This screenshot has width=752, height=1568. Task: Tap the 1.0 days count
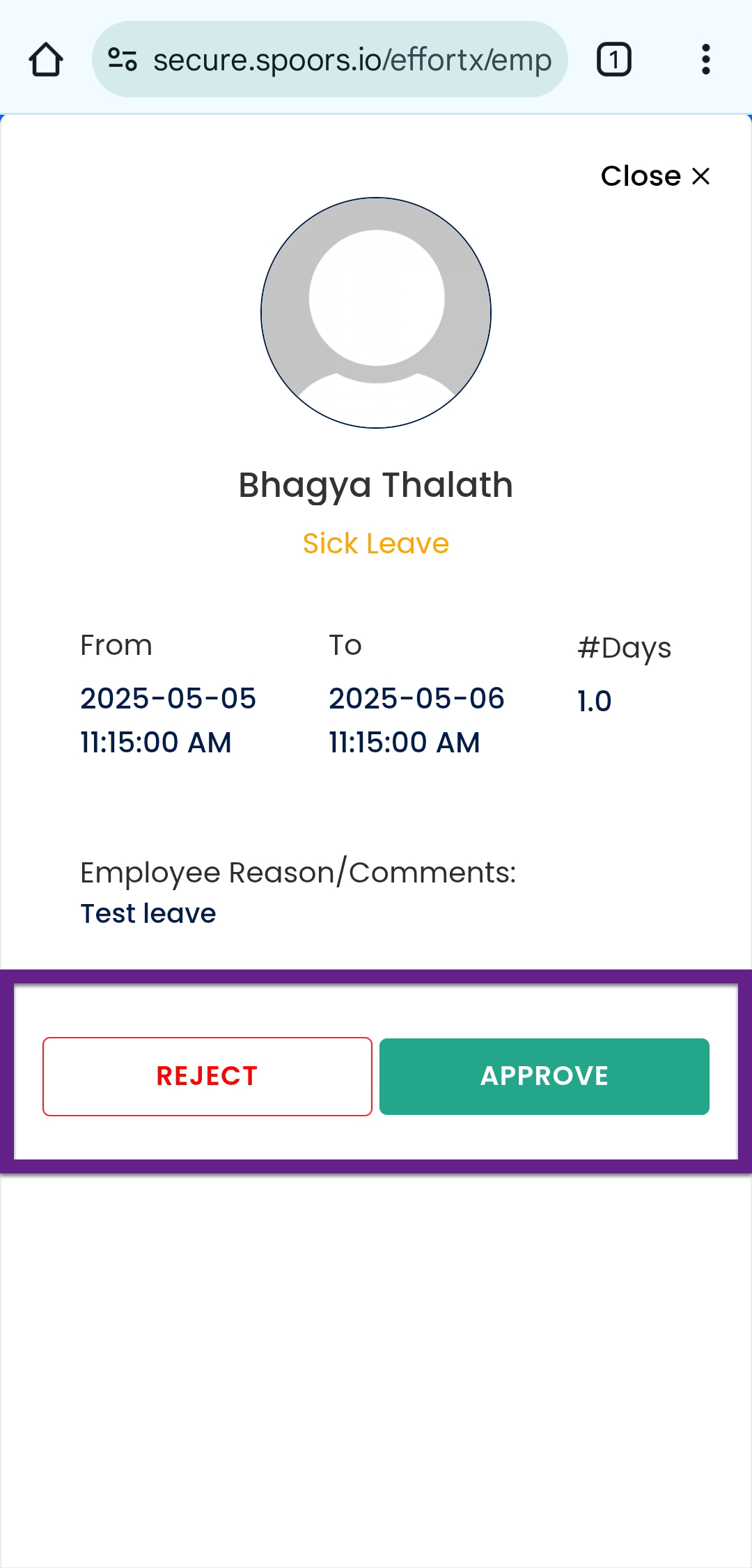594,702
